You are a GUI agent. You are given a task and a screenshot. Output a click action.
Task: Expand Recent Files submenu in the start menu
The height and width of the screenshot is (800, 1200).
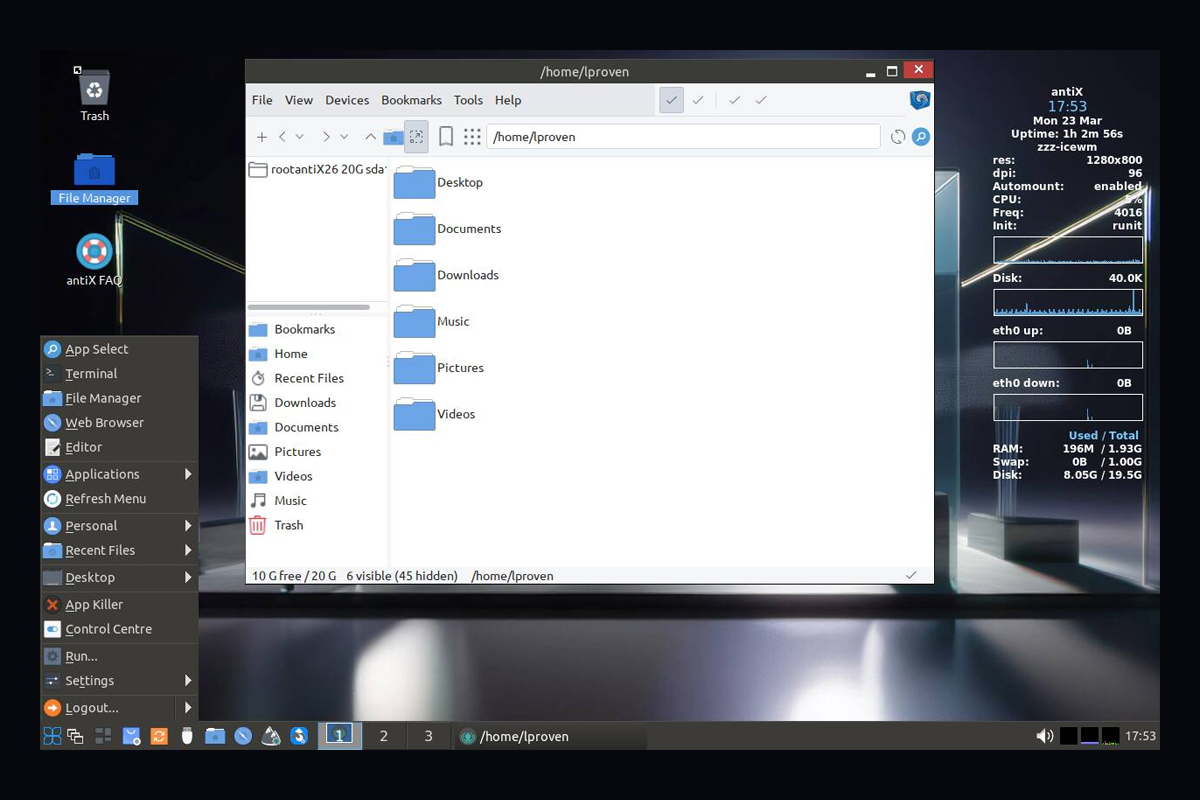click(x=119, y=550)
